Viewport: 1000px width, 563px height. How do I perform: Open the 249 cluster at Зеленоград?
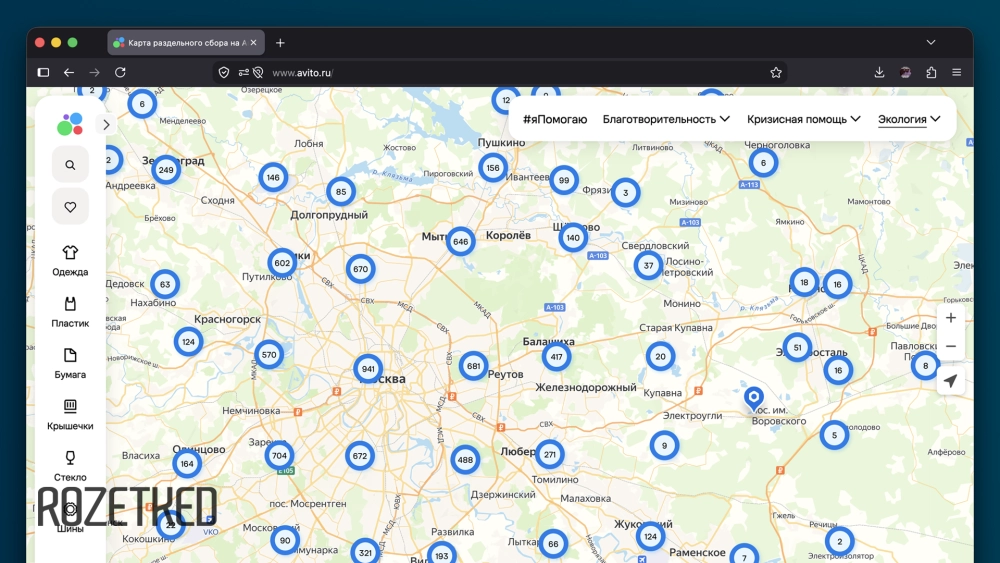(166, 170)
